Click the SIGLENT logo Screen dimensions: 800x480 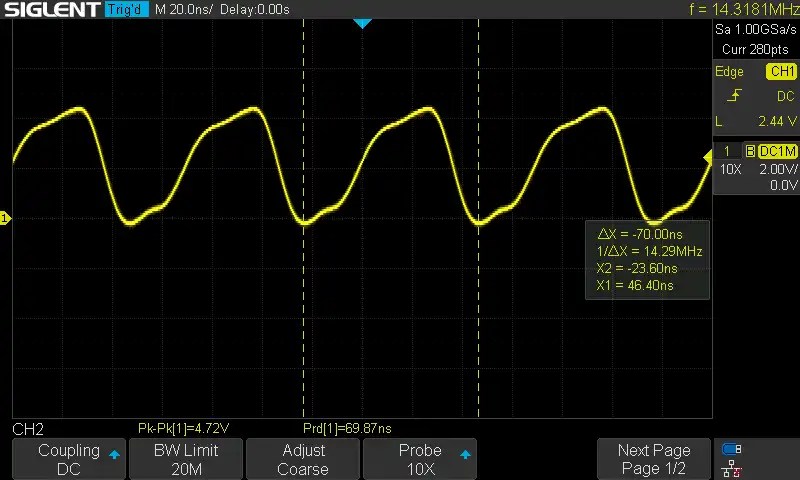pyautogui.click(x=51, y=10)
